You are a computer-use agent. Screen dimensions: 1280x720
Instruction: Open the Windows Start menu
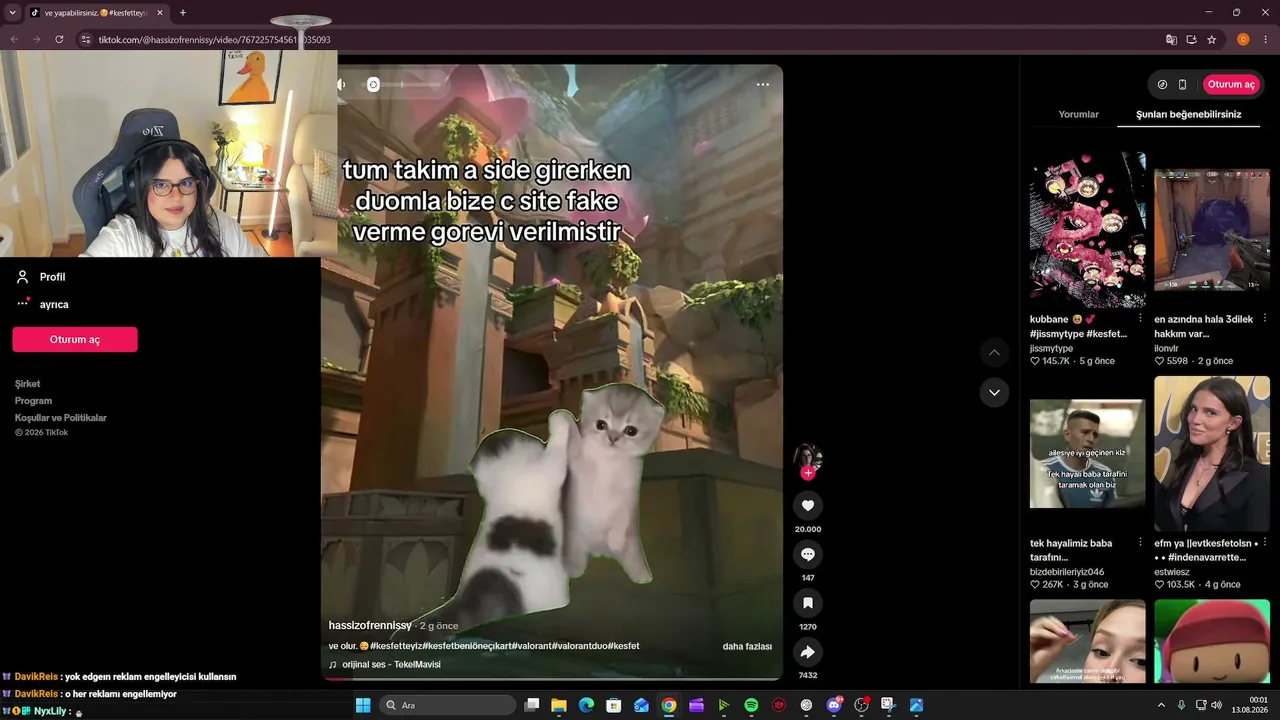[363, 705]
